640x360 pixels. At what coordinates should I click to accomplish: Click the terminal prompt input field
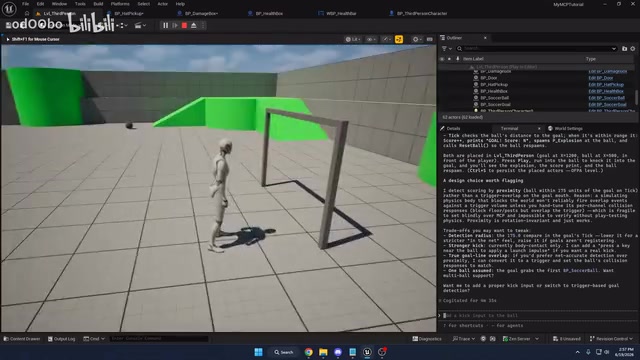click(x=539, y=316)
